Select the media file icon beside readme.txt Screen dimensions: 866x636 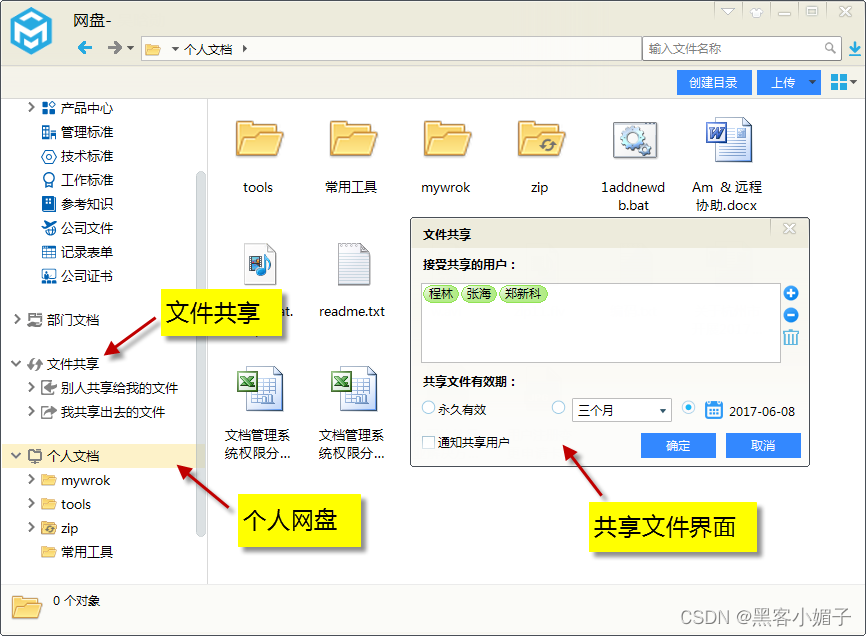(x=260, y=264)
